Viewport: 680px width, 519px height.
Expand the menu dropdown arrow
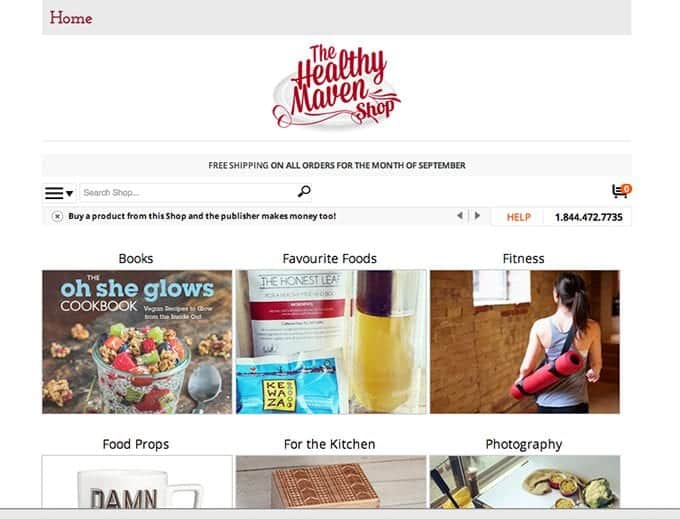[69, 193]
